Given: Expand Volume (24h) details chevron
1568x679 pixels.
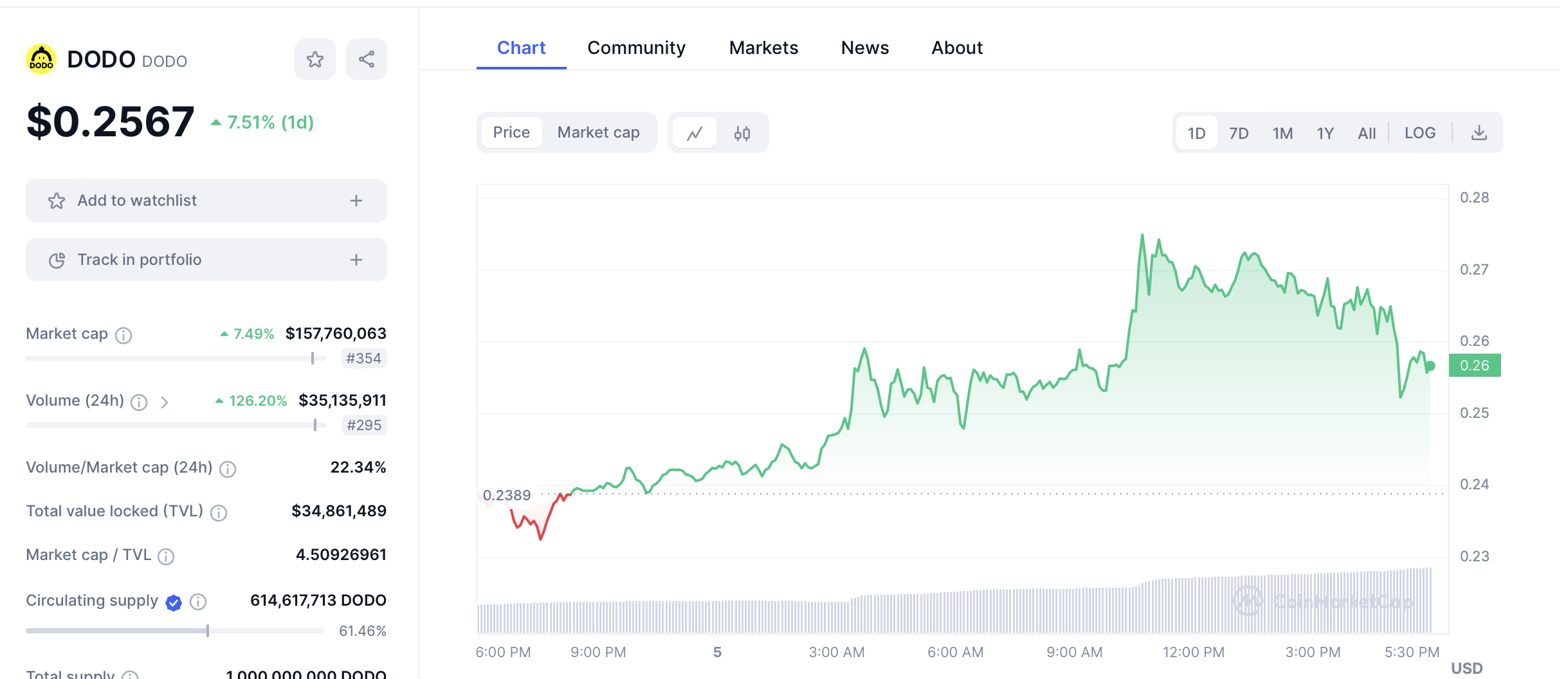Looking at the screenshot, I should pos(165,403).
